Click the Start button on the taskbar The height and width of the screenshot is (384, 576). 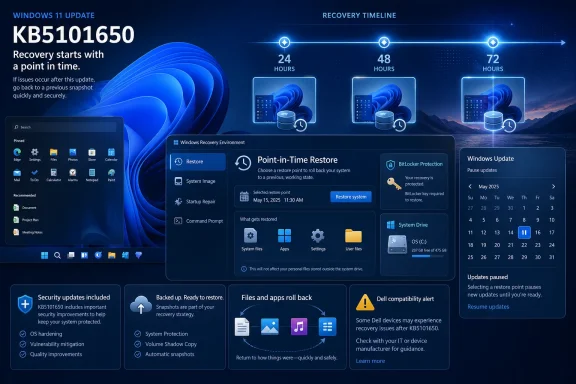click(44, 255)
